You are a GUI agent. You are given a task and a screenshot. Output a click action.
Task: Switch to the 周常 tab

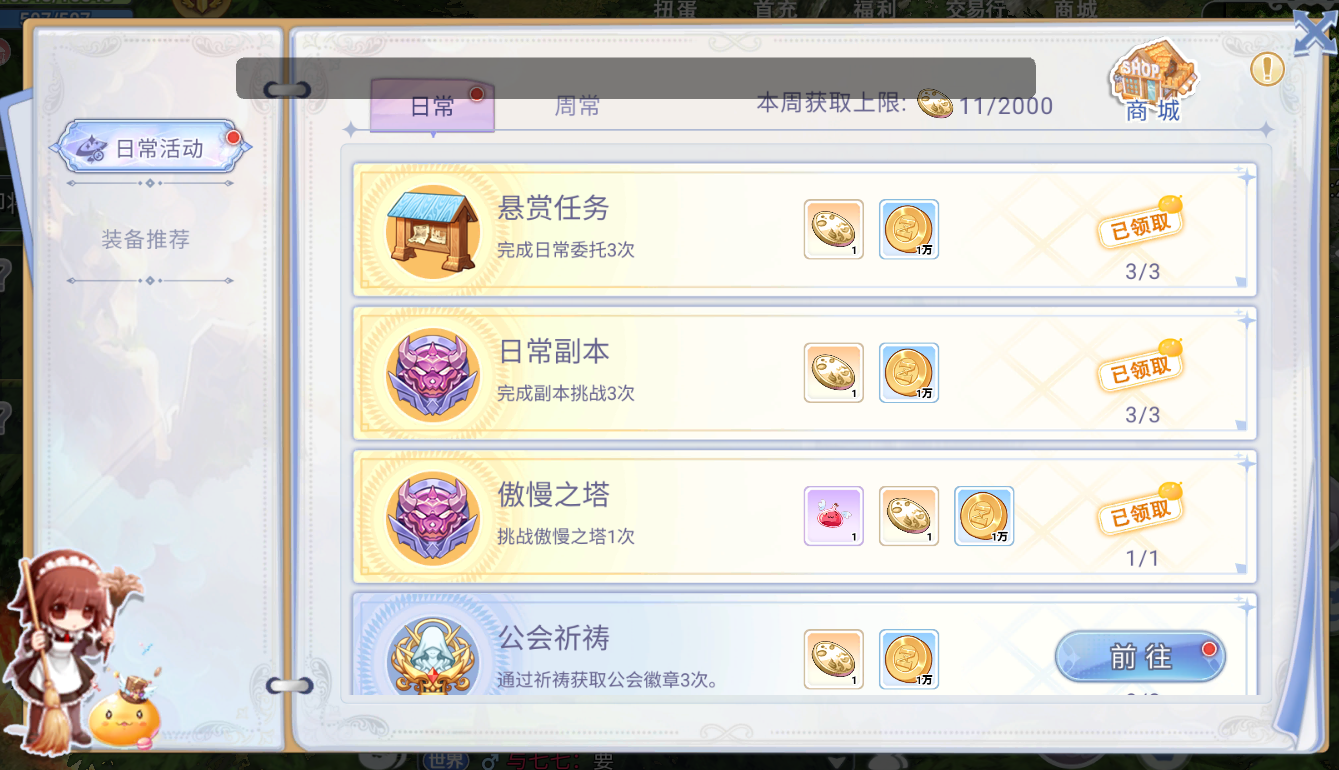[577, 106]
